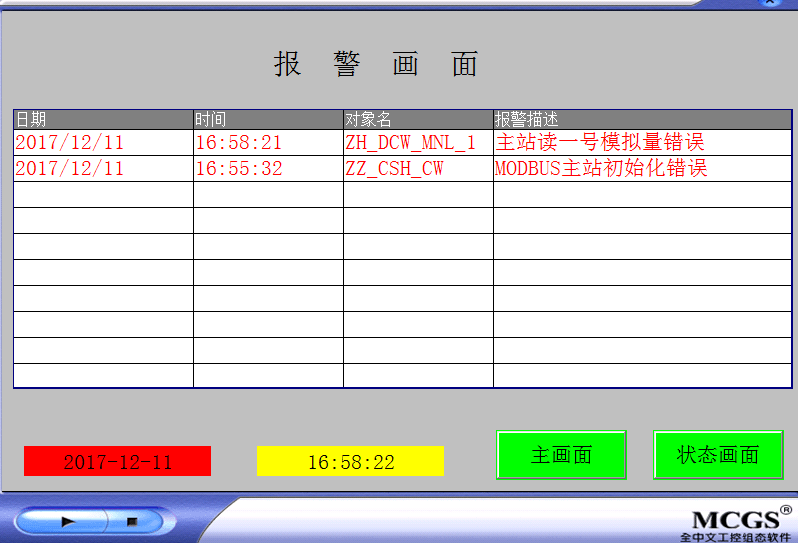
Task: Click alarm description 主站读一号模拟量错误
Action: [600, 143]
